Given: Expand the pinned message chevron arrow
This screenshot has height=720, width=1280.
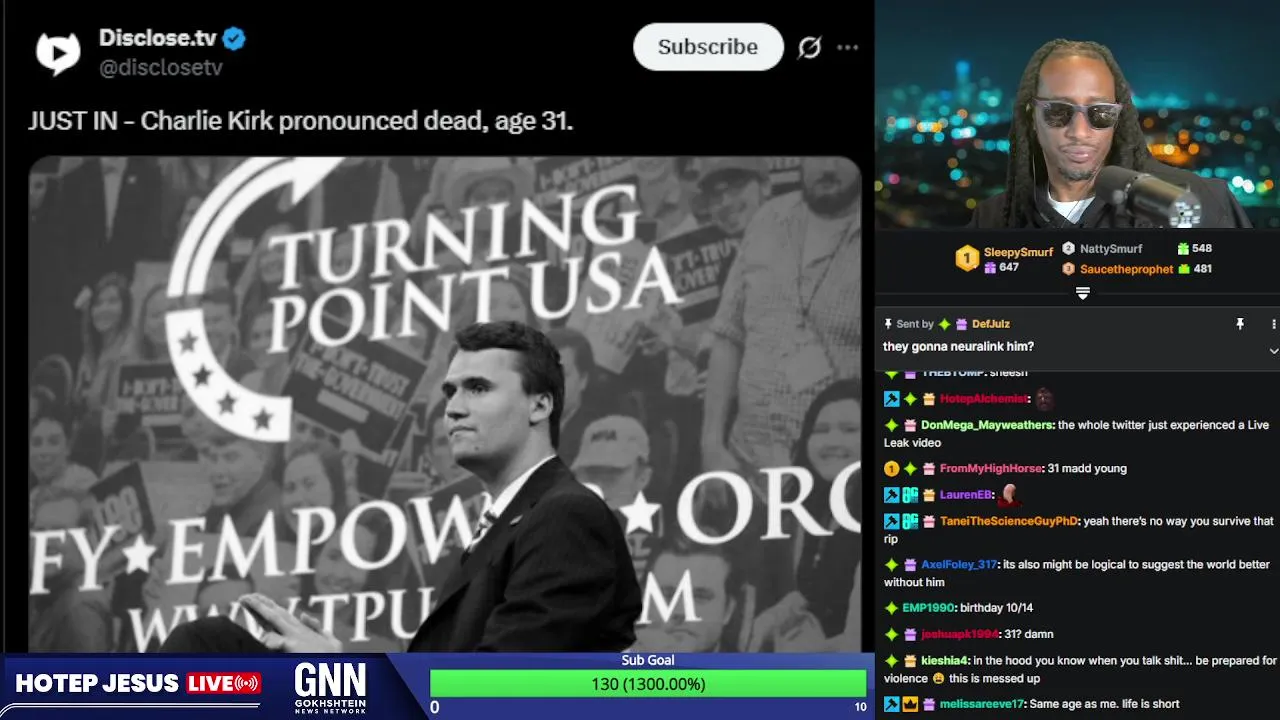Looking at the screenshot, I should point(1273,351).
